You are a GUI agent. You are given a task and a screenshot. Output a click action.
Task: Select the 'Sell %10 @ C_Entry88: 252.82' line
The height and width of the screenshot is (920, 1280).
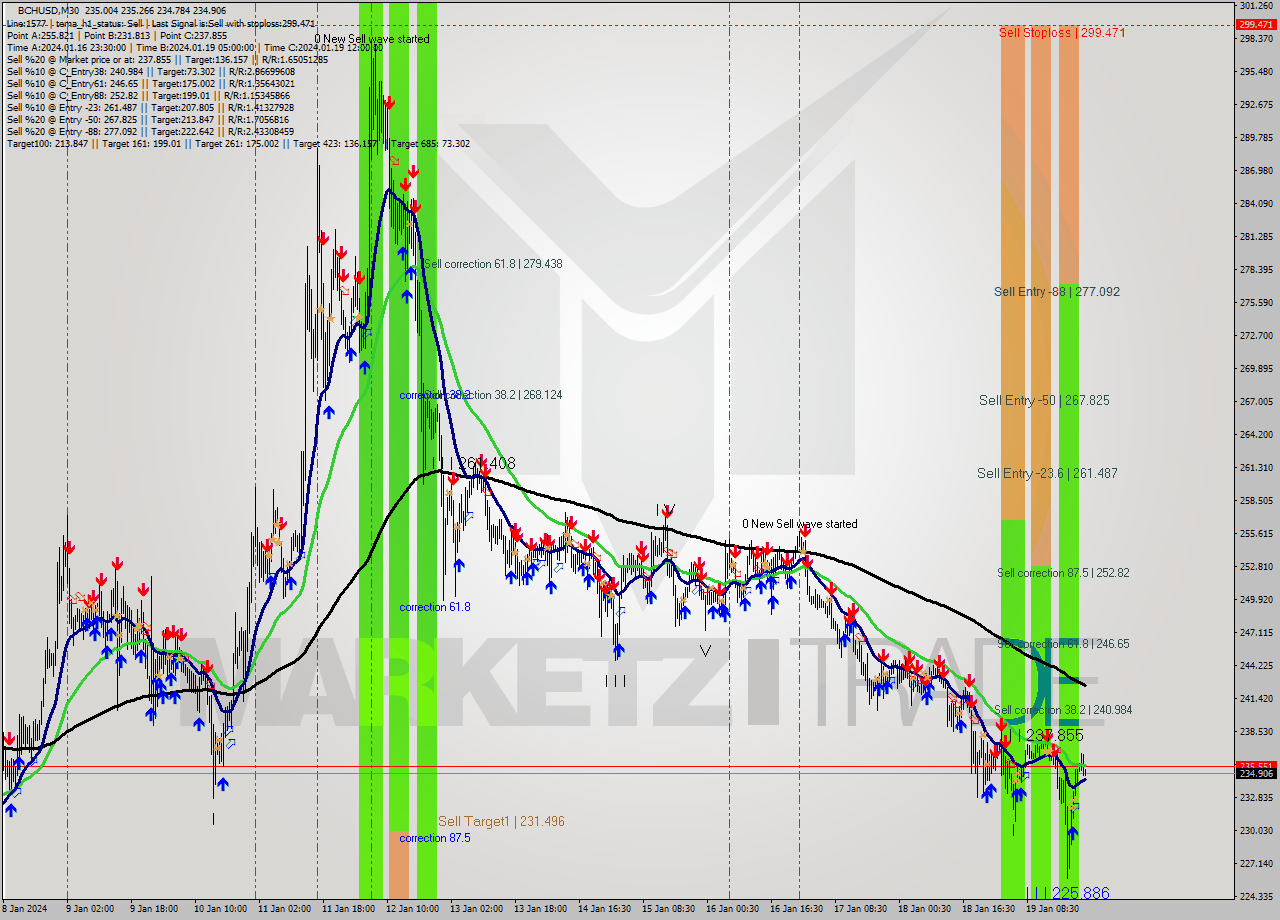coord(150,95)
